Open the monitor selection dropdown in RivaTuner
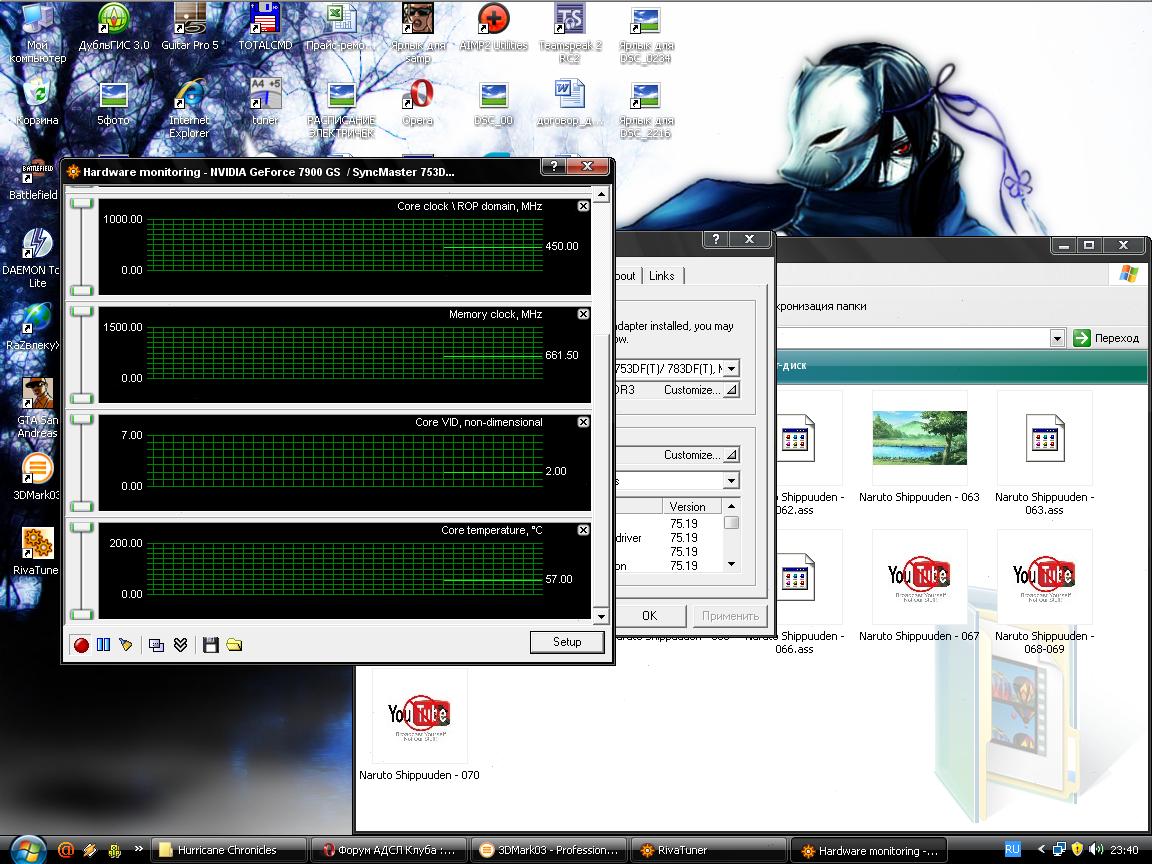This screenshot has height=864, width=1152. tap(731, 369)
